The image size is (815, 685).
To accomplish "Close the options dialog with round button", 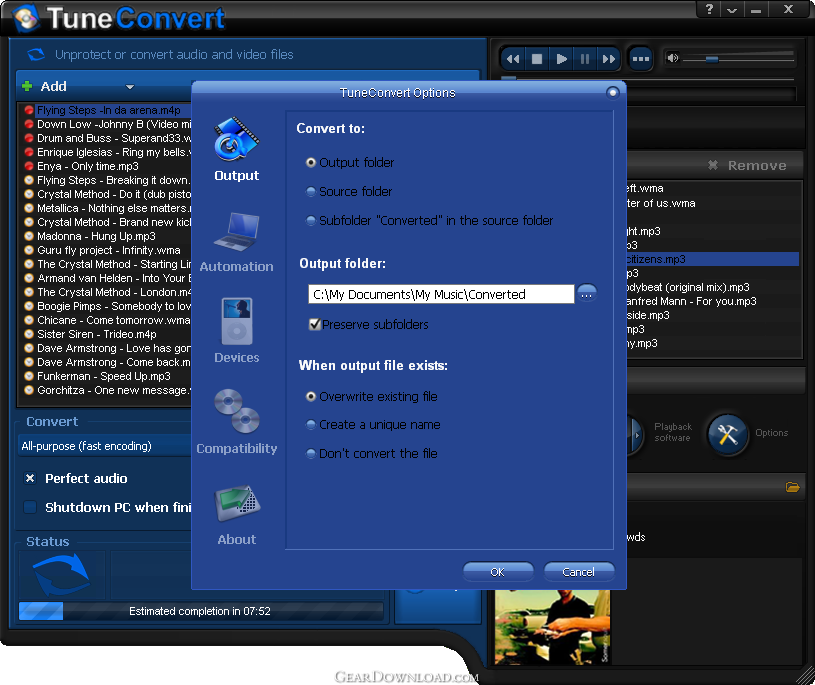I will point(613,93).
